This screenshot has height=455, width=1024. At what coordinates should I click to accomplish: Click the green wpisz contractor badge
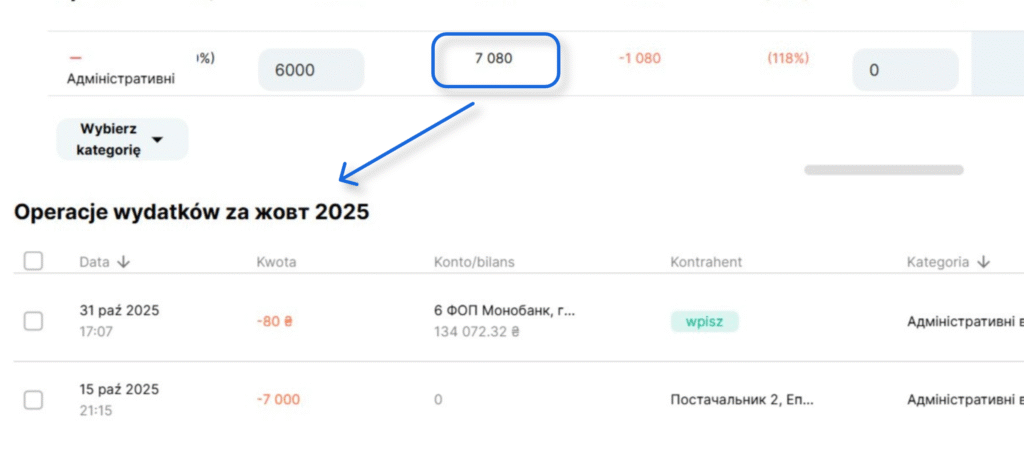704,321
